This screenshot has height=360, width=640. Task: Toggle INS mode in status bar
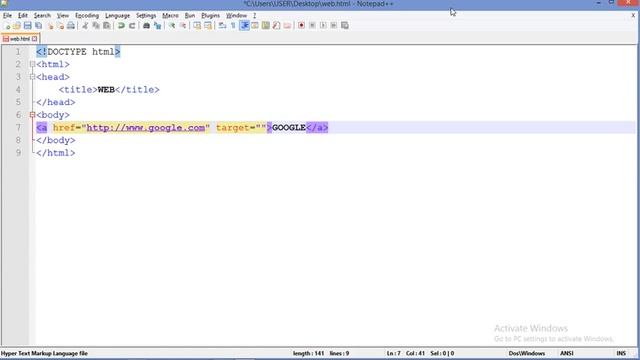pos(621,353)
